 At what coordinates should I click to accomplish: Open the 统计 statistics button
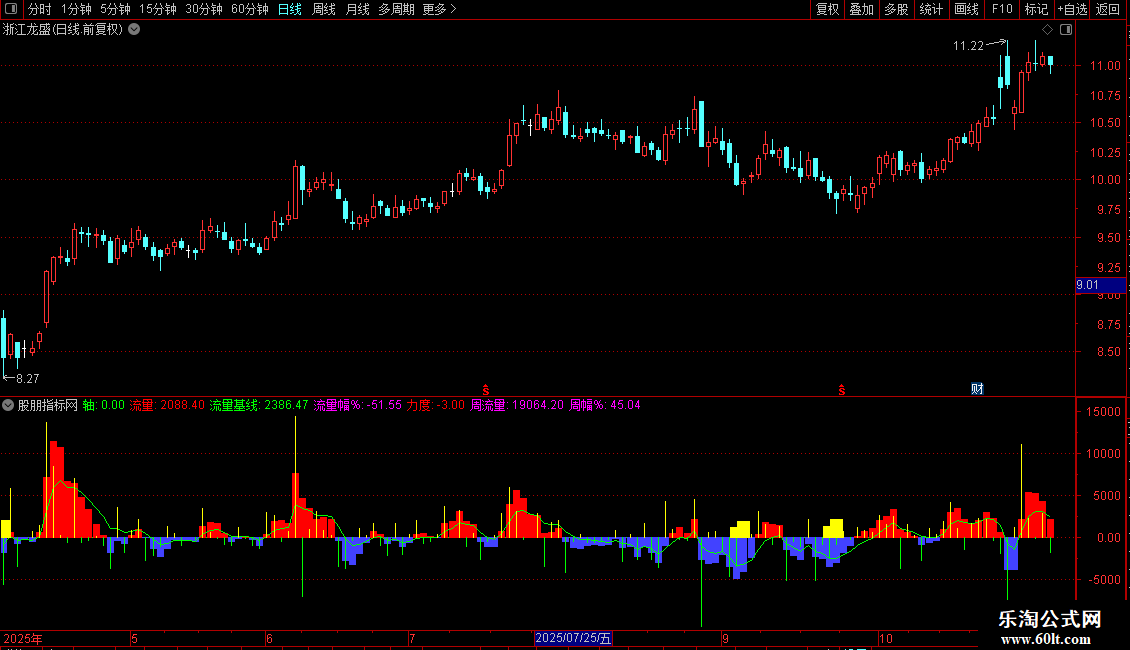pyautogui.click(x=931, y=9)
